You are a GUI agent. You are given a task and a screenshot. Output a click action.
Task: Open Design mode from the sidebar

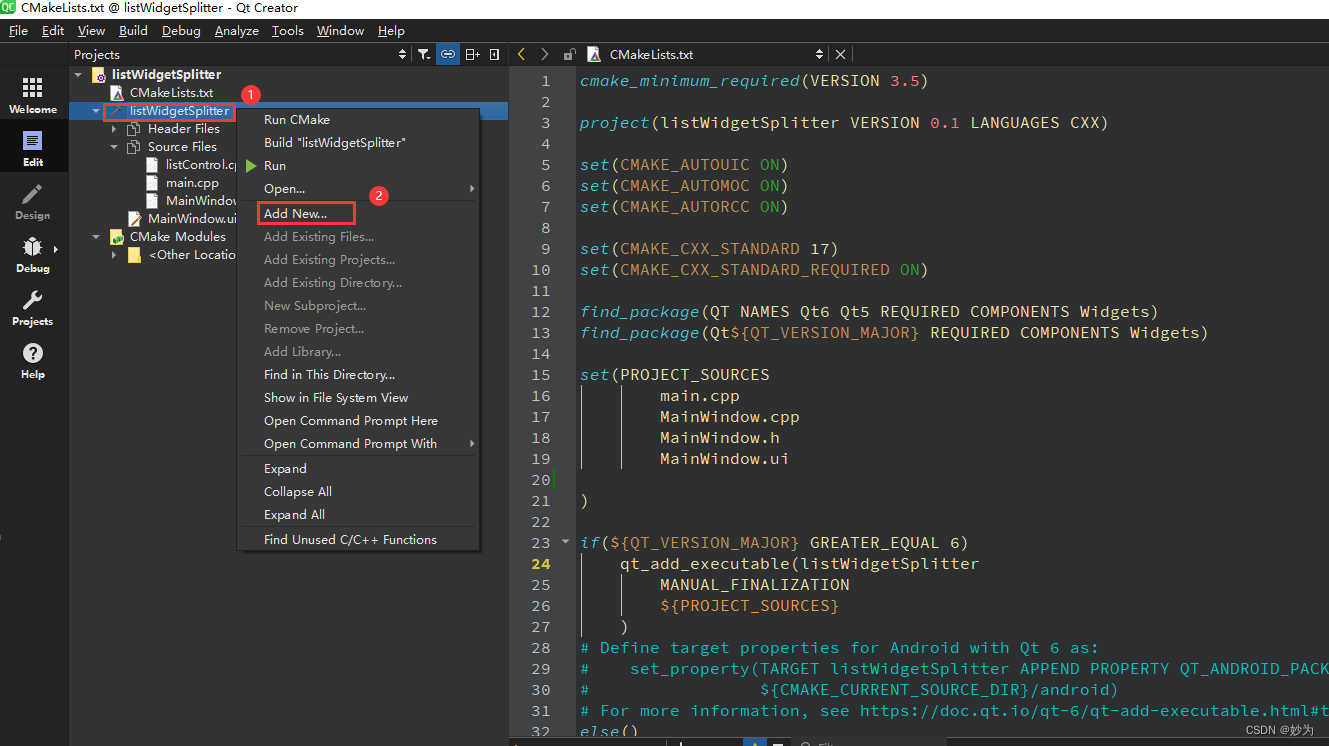point(33,201)
